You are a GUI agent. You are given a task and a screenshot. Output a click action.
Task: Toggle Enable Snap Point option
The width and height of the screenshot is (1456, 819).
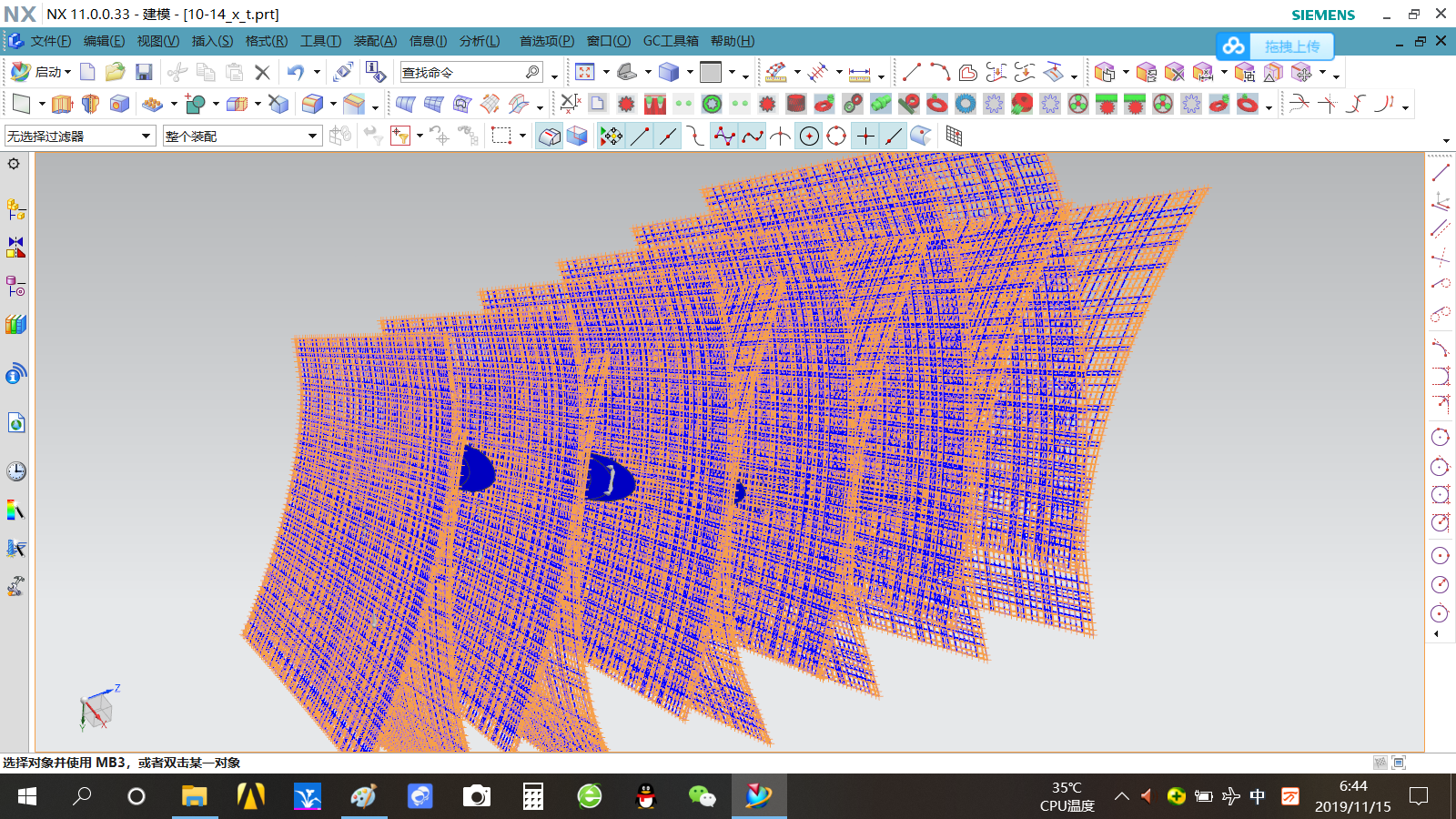pos(612,136)
